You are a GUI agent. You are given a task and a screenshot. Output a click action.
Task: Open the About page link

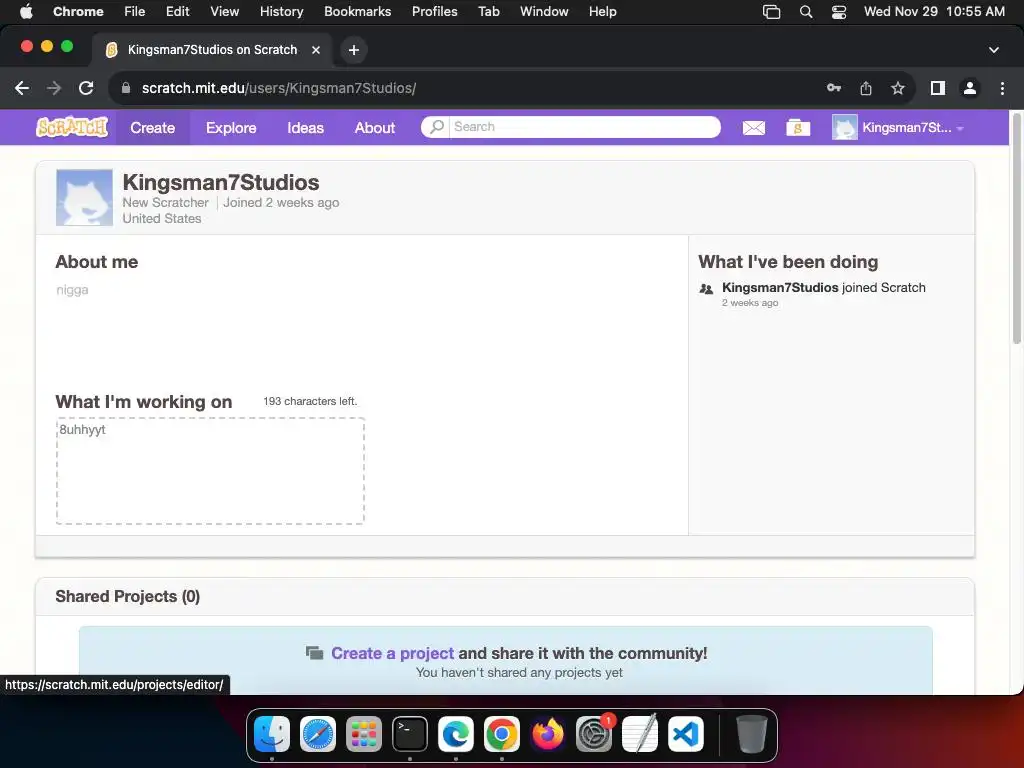pos(374,127)
